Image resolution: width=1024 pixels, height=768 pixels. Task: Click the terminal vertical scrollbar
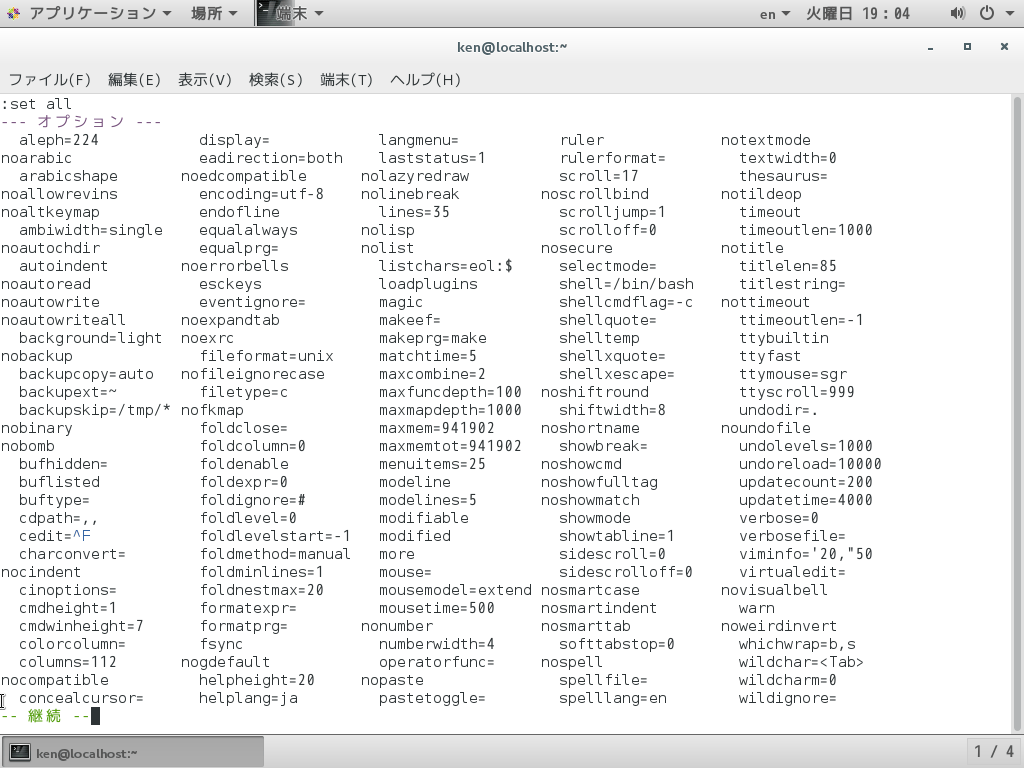1017,414
